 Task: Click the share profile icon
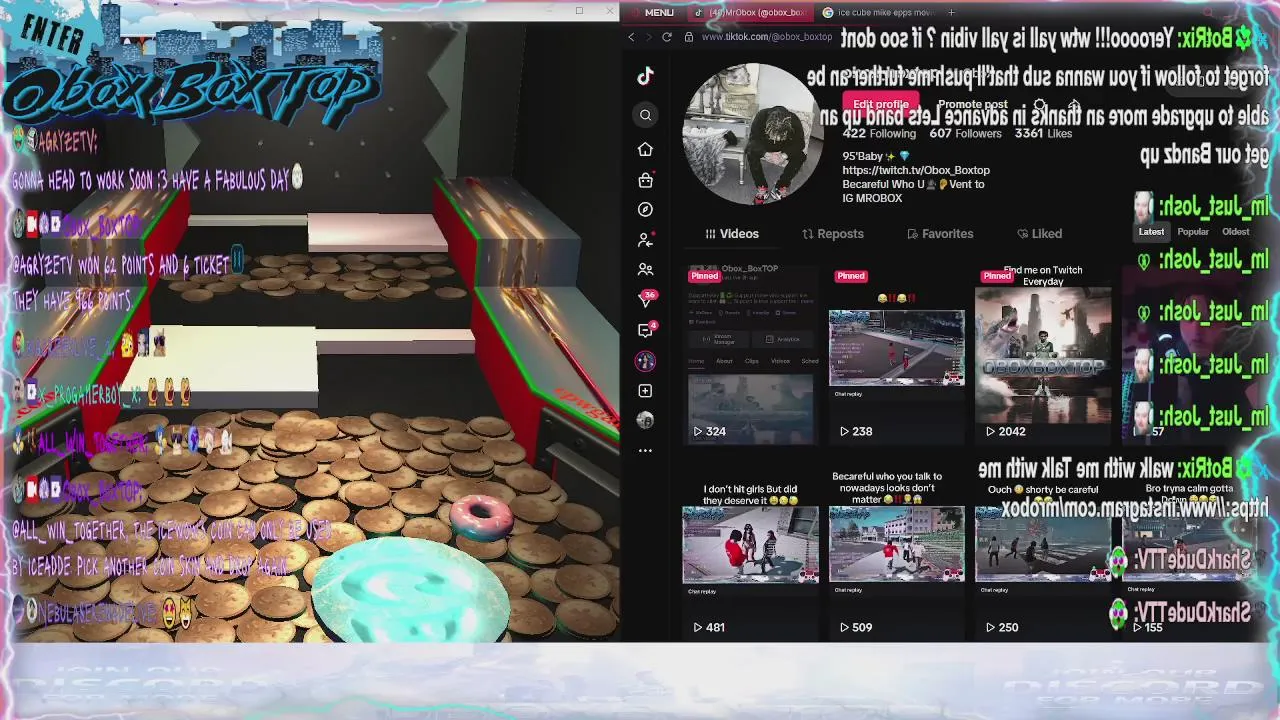[1074, 104]
